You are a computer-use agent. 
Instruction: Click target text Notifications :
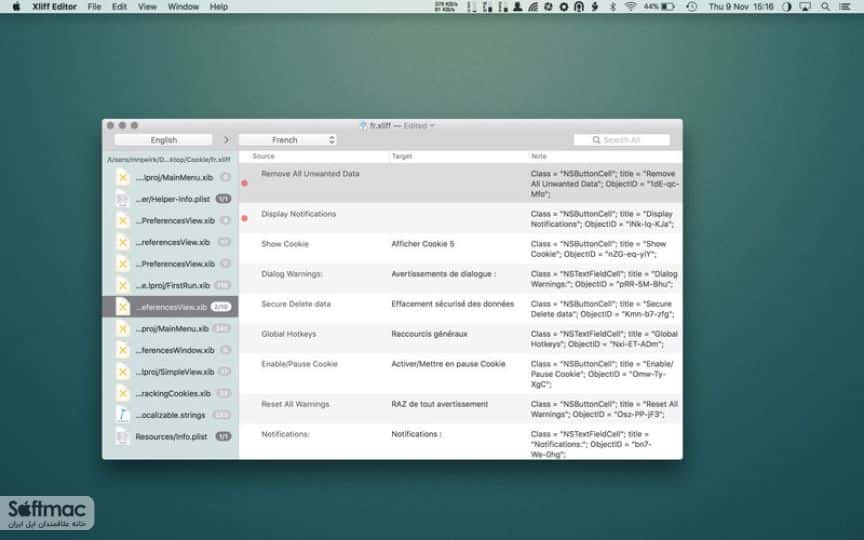pyautogui.click(x=417, y=434)
